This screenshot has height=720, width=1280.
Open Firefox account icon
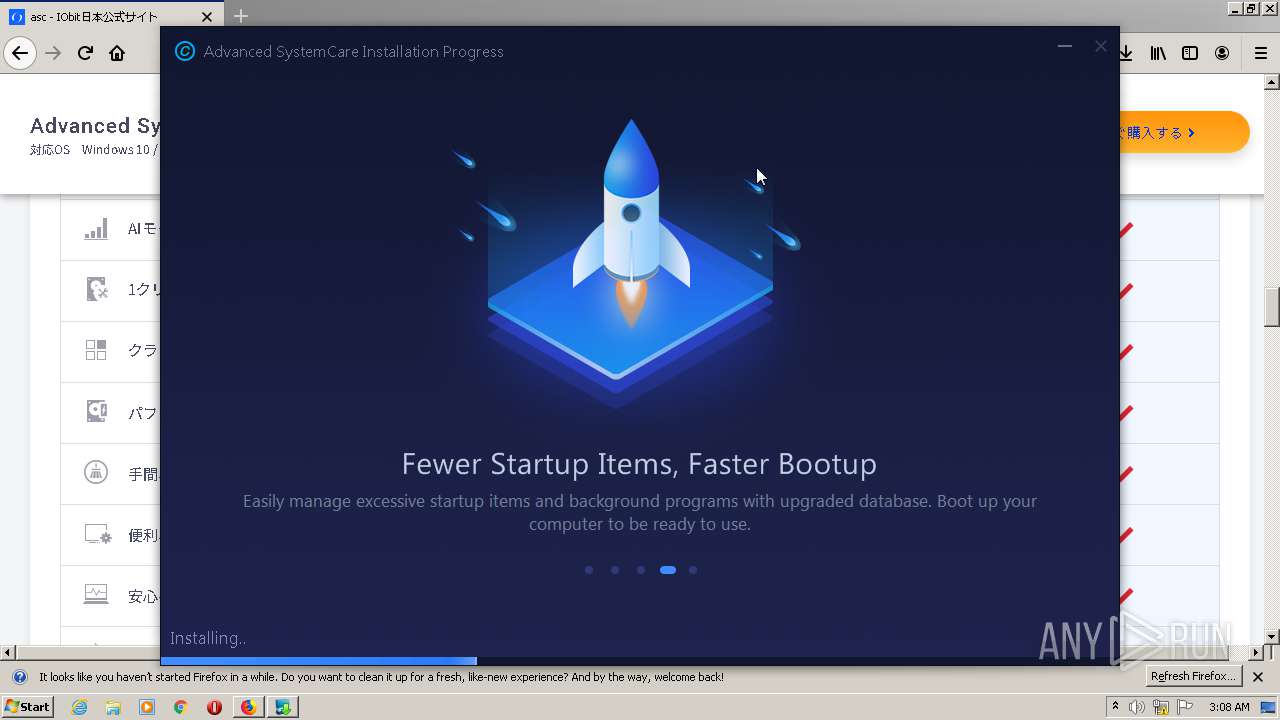click(1222, 53)
